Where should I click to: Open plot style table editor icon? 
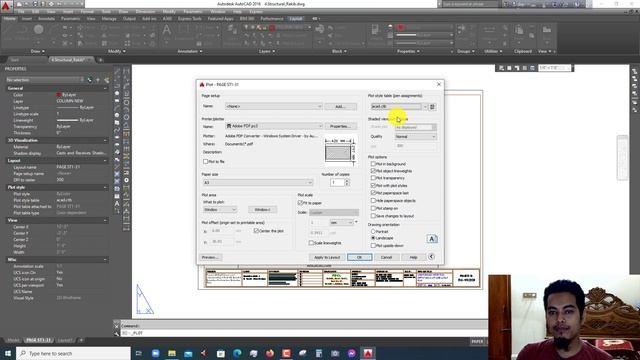[x=432, y=107]
